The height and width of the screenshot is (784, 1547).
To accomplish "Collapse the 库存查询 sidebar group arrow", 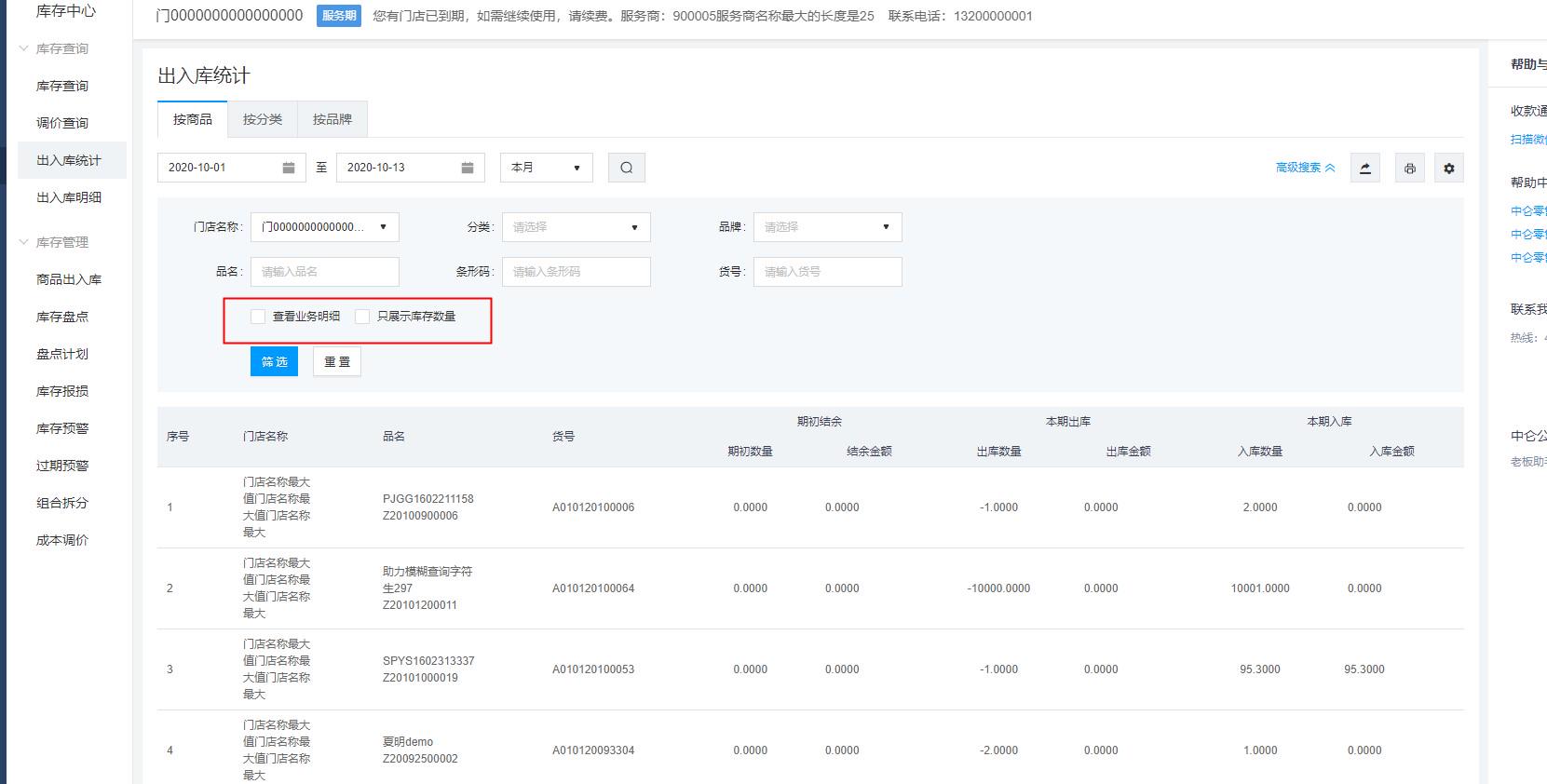I will click(x=24, y=48).
